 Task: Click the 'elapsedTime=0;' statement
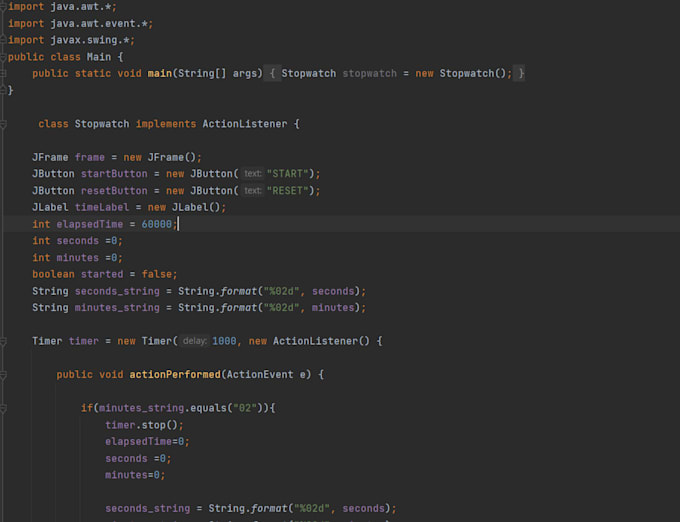[x=147, y=441]
